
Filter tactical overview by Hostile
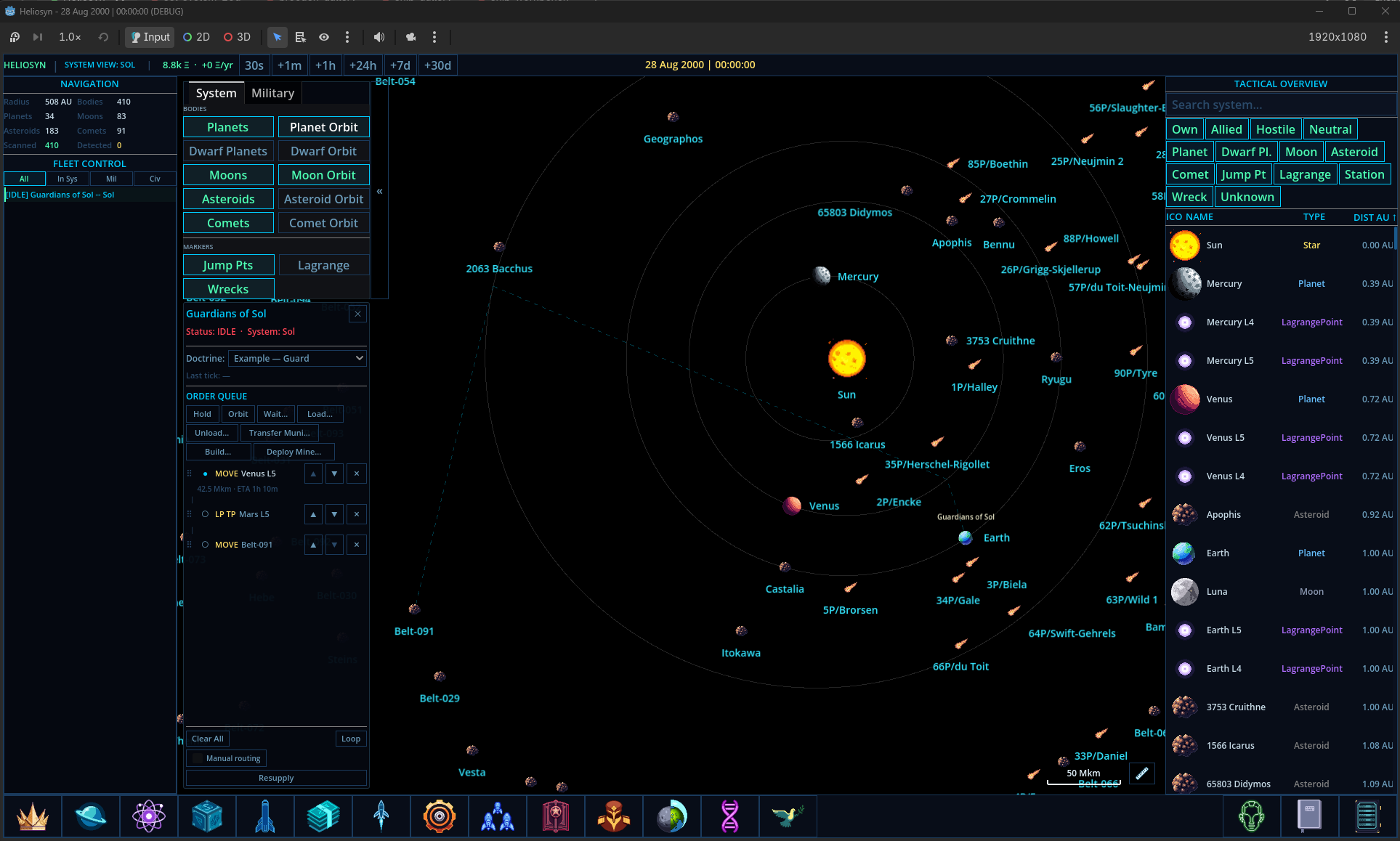coord(1276,129)
